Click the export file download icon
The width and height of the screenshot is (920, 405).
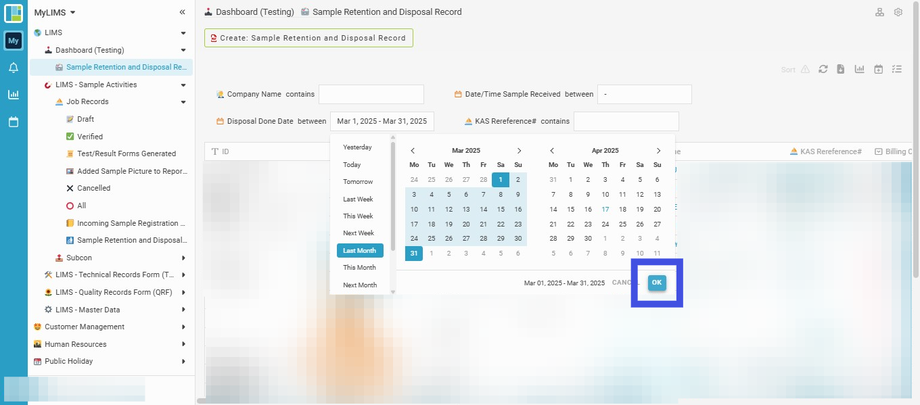pyautogui.click(x=841, y=69)
